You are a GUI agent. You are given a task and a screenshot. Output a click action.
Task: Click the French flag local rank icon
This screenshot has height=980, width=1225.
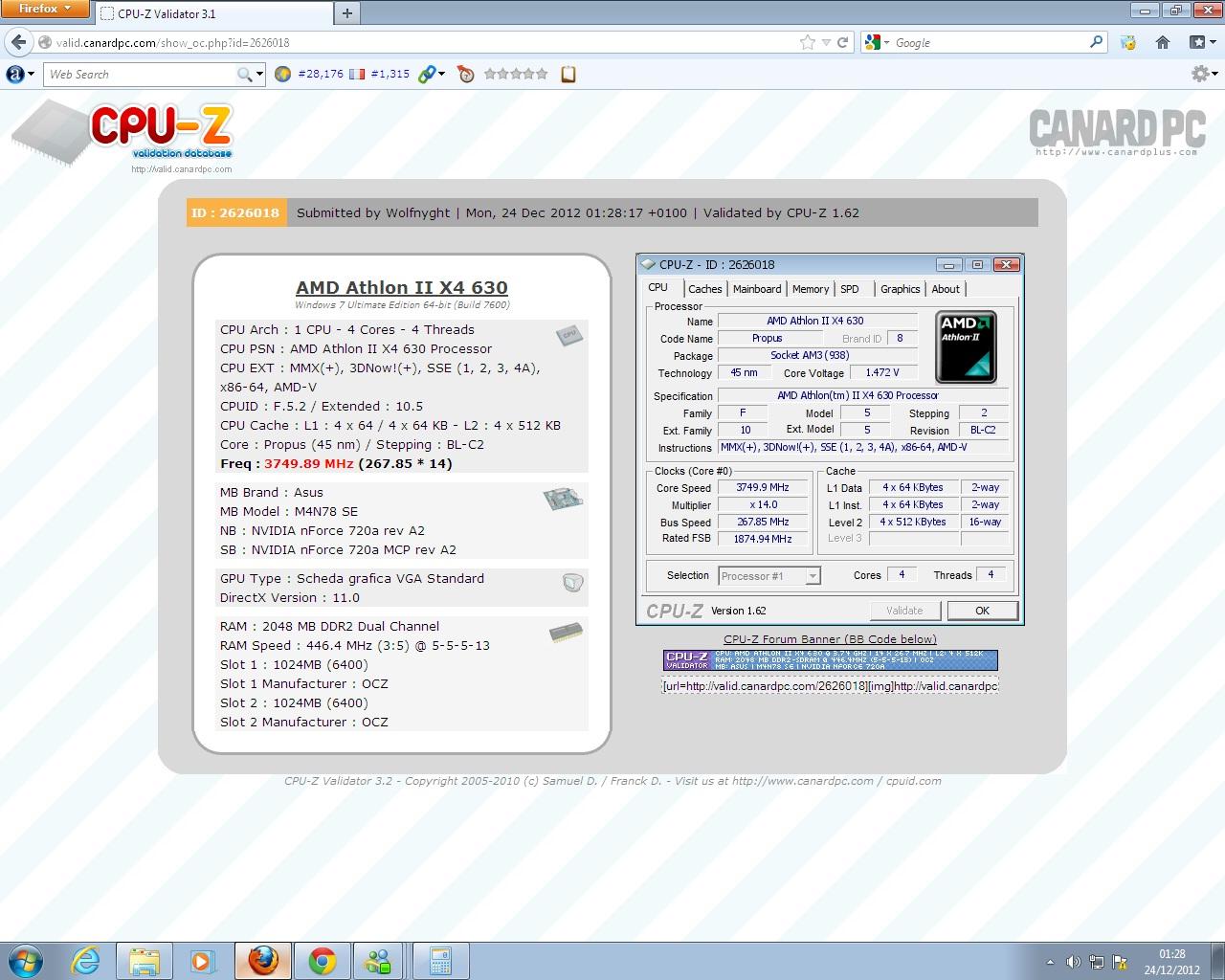click(357, 74)
